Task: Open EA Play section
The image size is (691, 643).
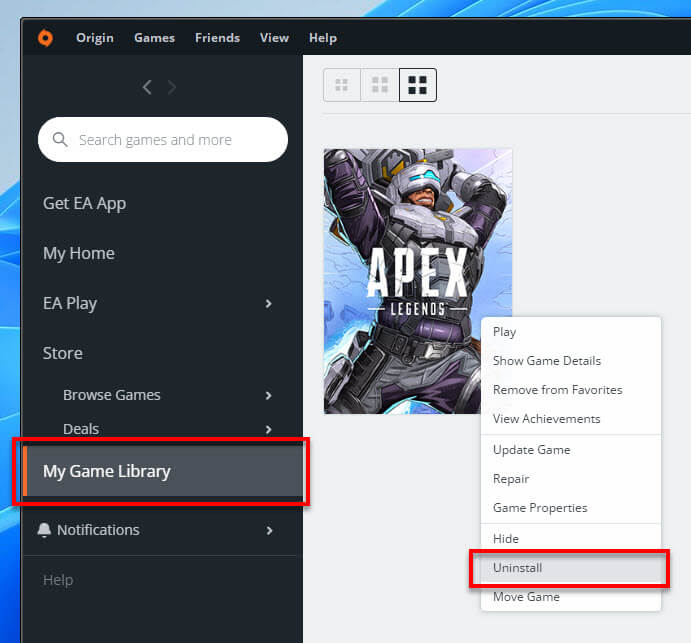Action: 70,303
